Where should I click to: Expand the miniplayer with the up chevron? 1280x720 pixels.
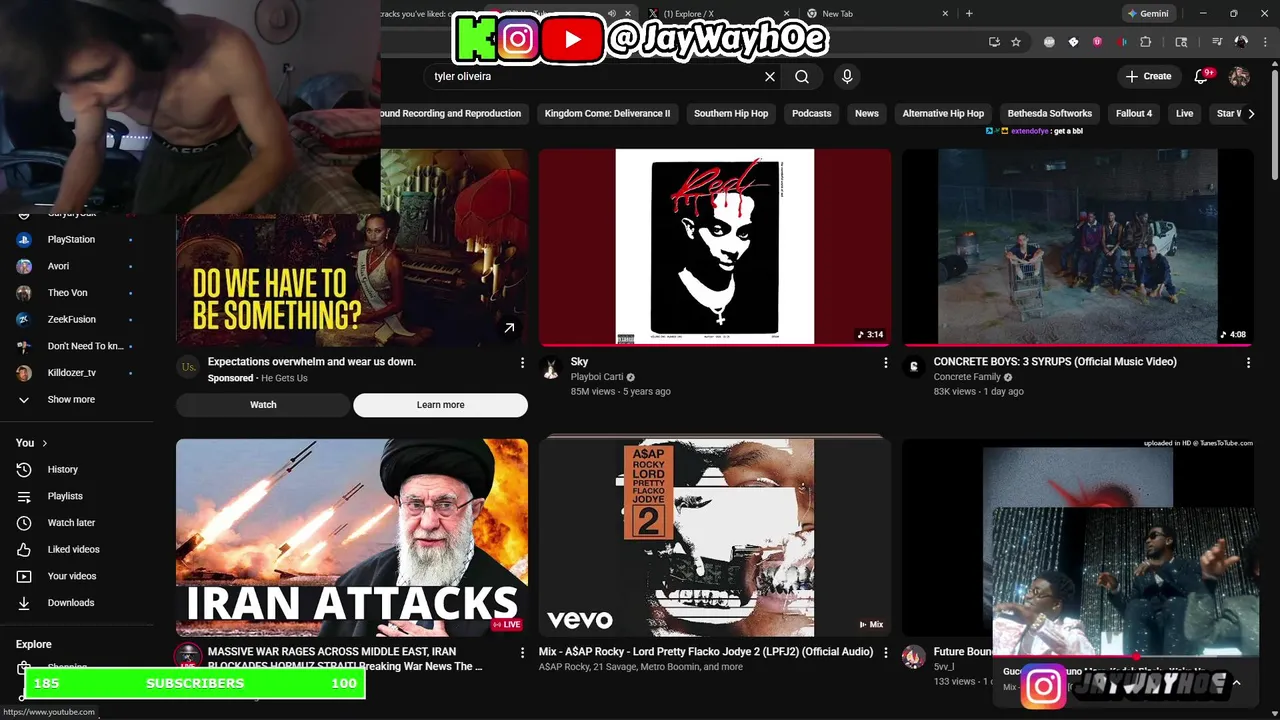[x=1236, y=683]
